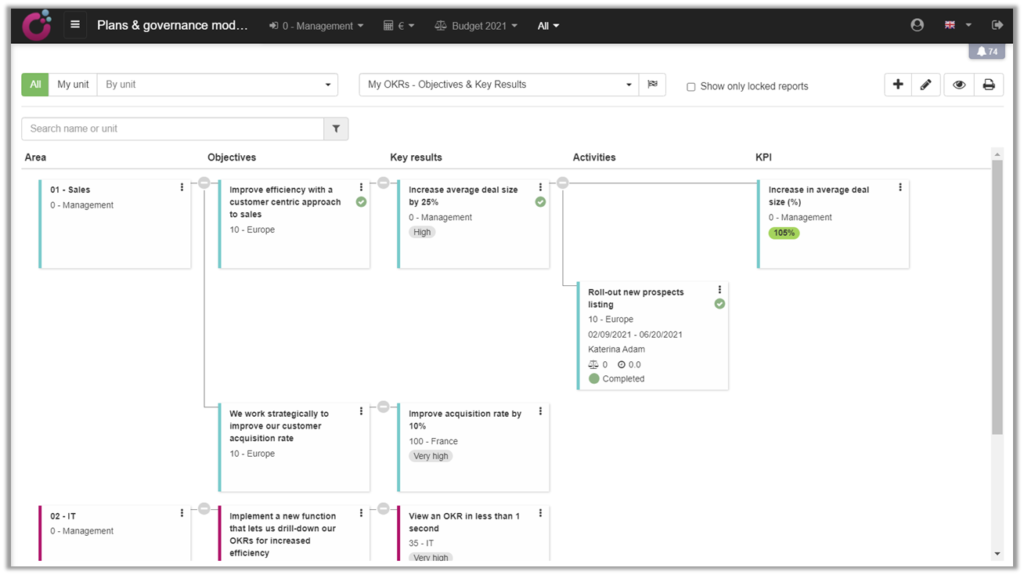
Task: Open the My OKRs report dropdown
Action: pyautogui.click(x=499, y=84)
